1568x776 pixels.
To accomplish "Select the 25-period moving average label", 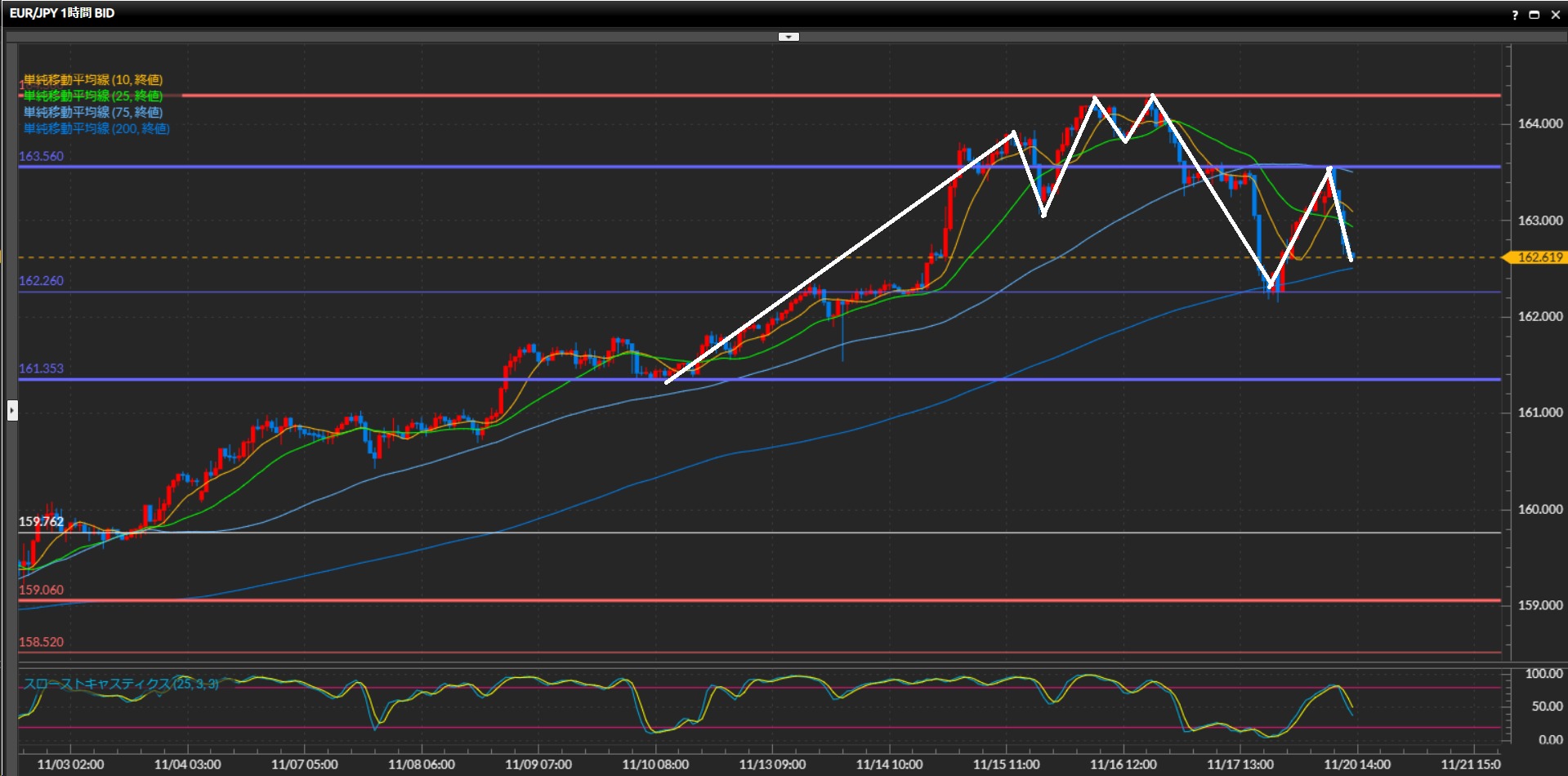I will point(93,96).
